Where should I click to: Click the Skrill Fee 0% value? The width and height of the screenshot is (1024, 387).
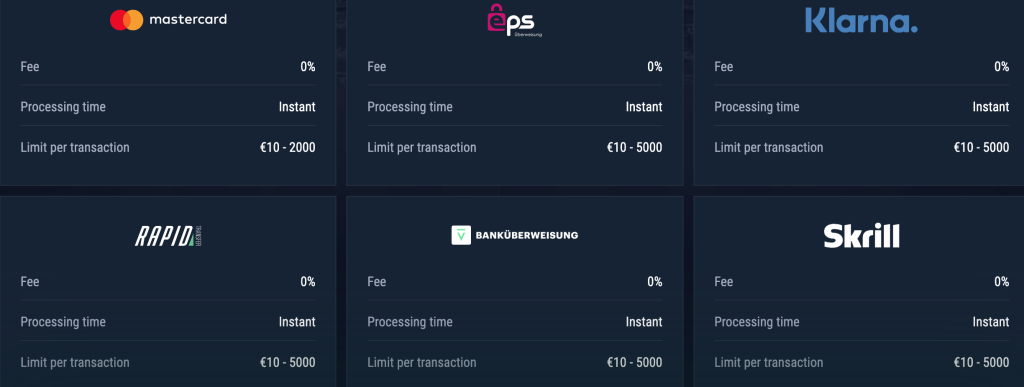point(1002,282)
